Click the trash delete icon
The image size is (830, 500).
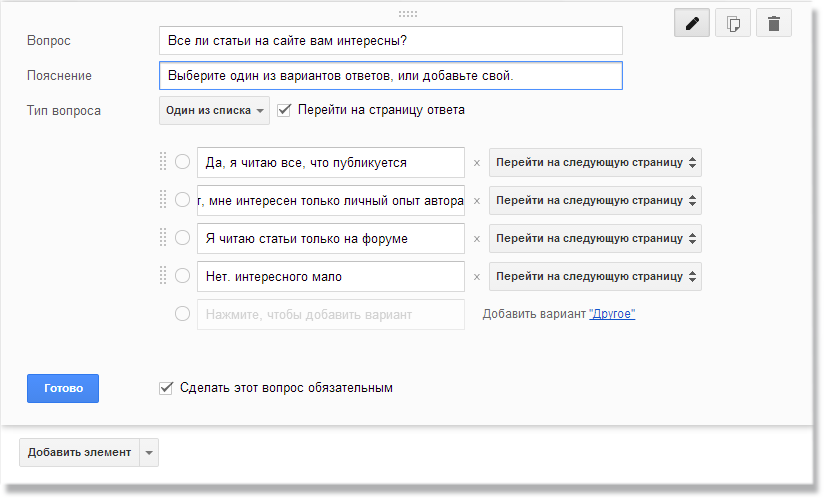click(773, 23)
